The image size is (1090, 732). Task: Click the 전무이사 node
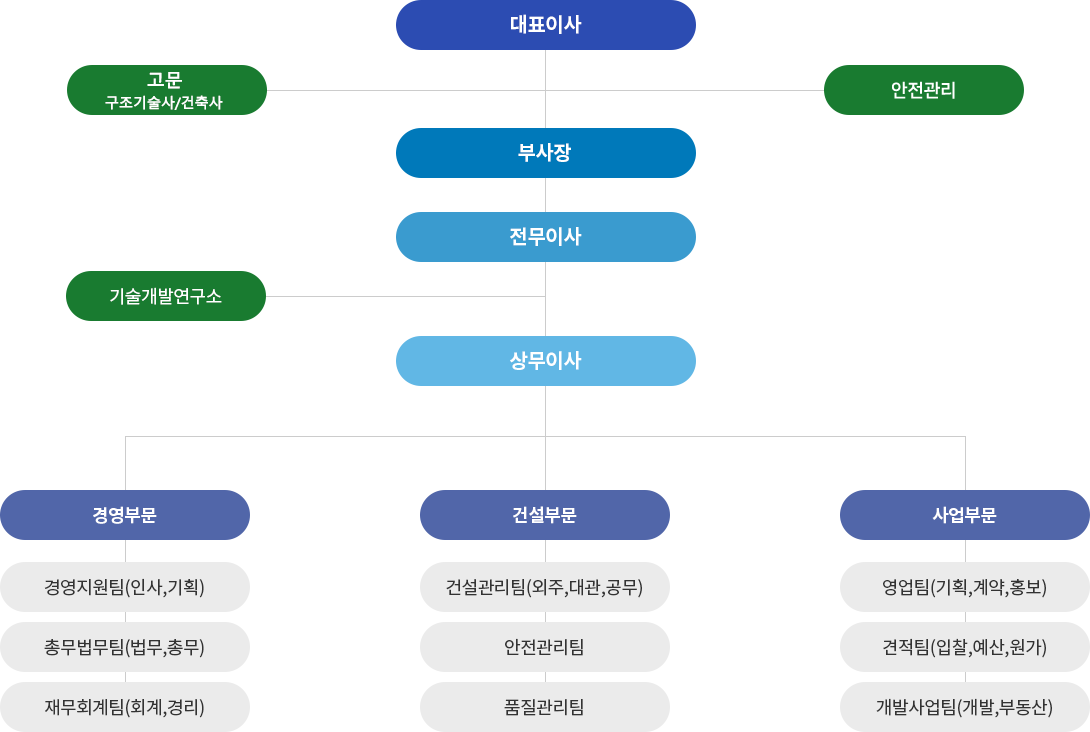pos(546,237)
